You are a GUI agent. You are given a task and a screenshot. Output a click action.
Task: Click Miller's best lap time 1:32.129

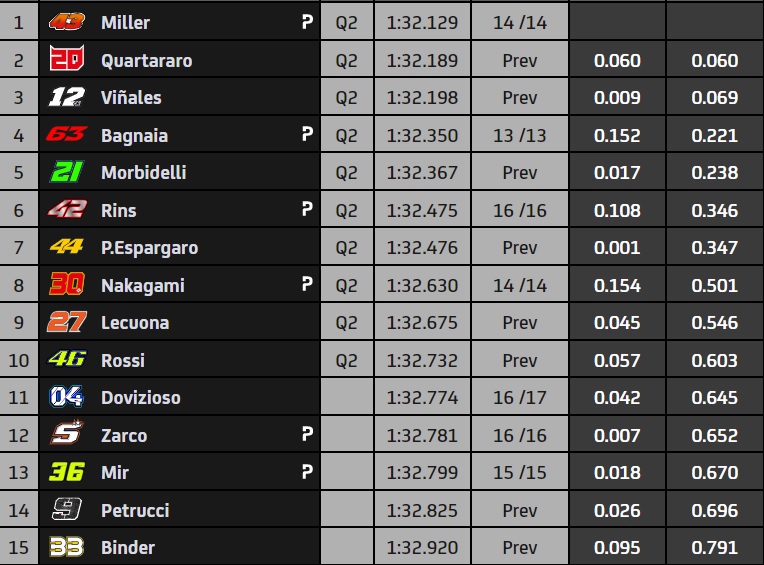click(422, 22)
